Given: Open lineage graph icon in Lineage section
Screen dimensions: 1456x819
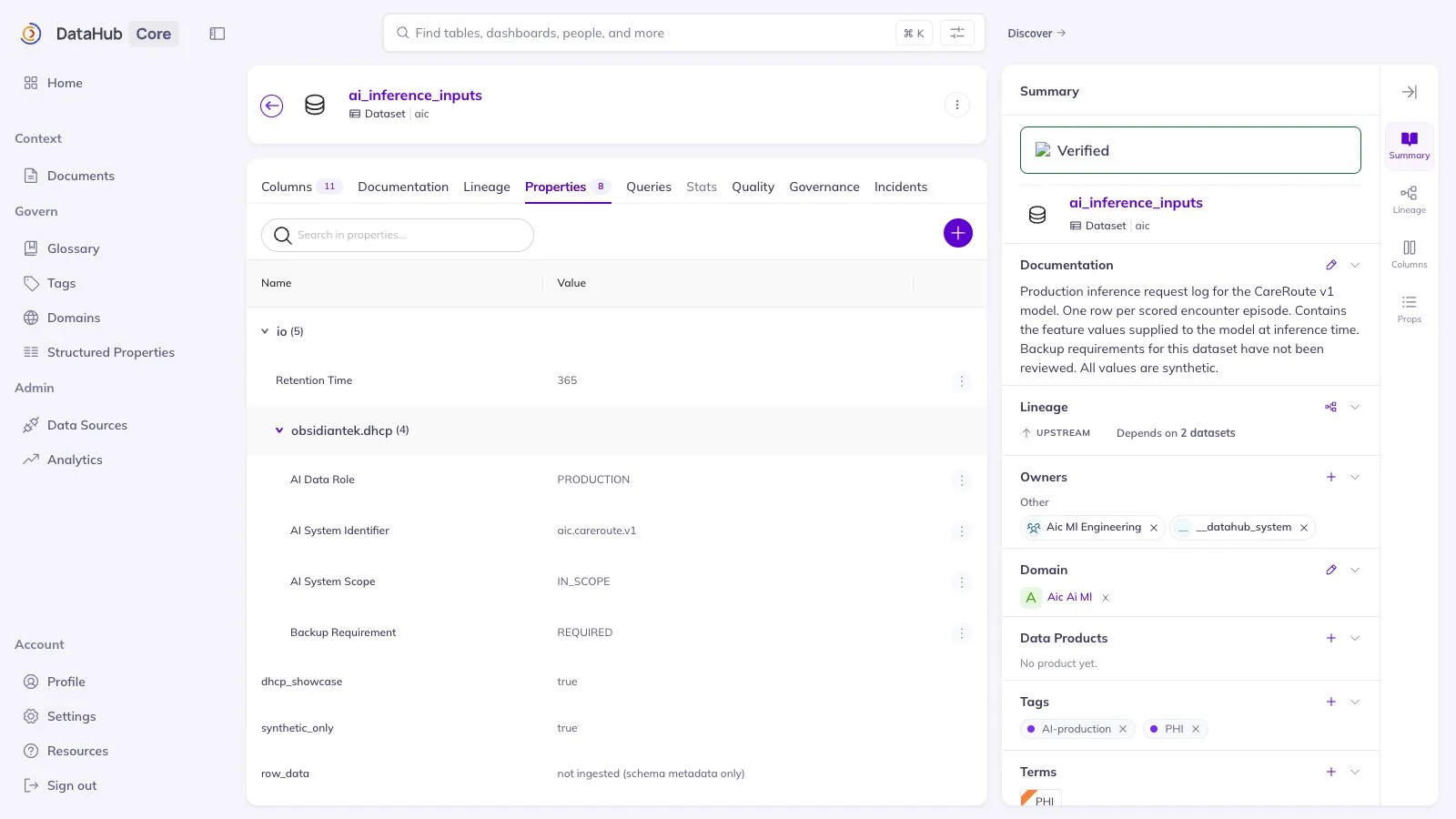Looking at the screenshot, I should coord(1330,407).
